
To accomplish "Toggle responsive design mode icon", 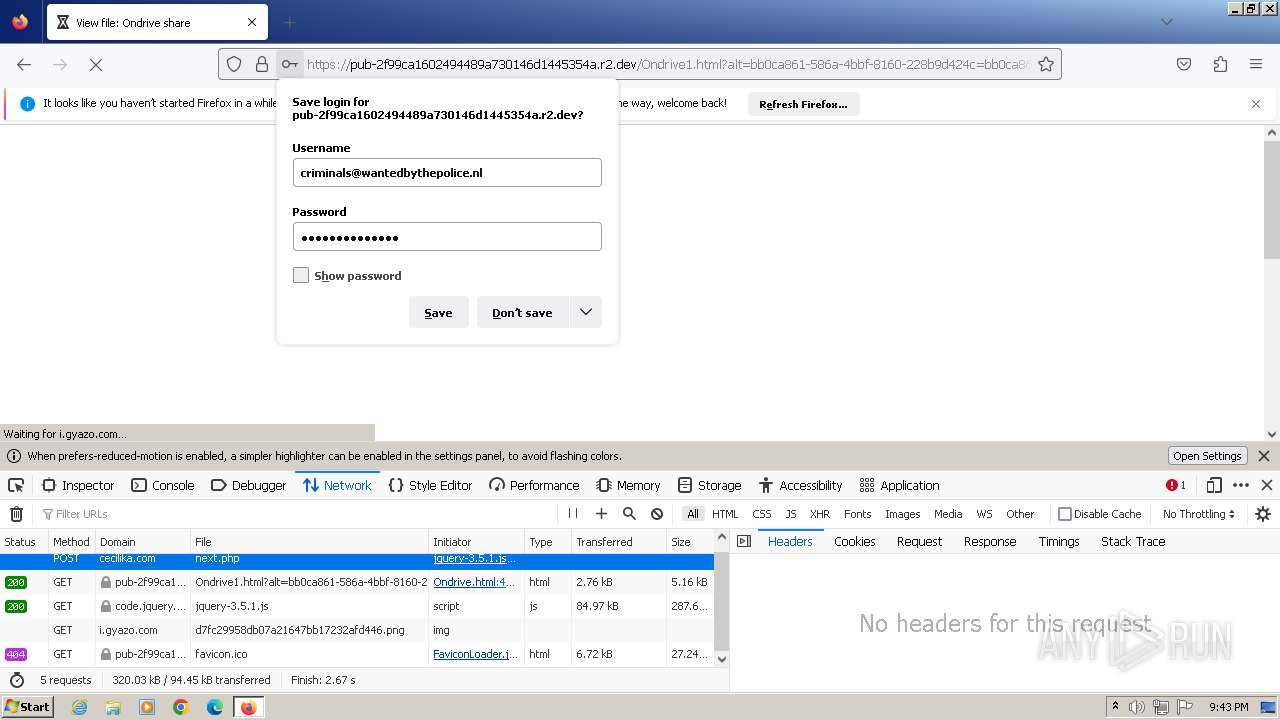I will 1214,485.
